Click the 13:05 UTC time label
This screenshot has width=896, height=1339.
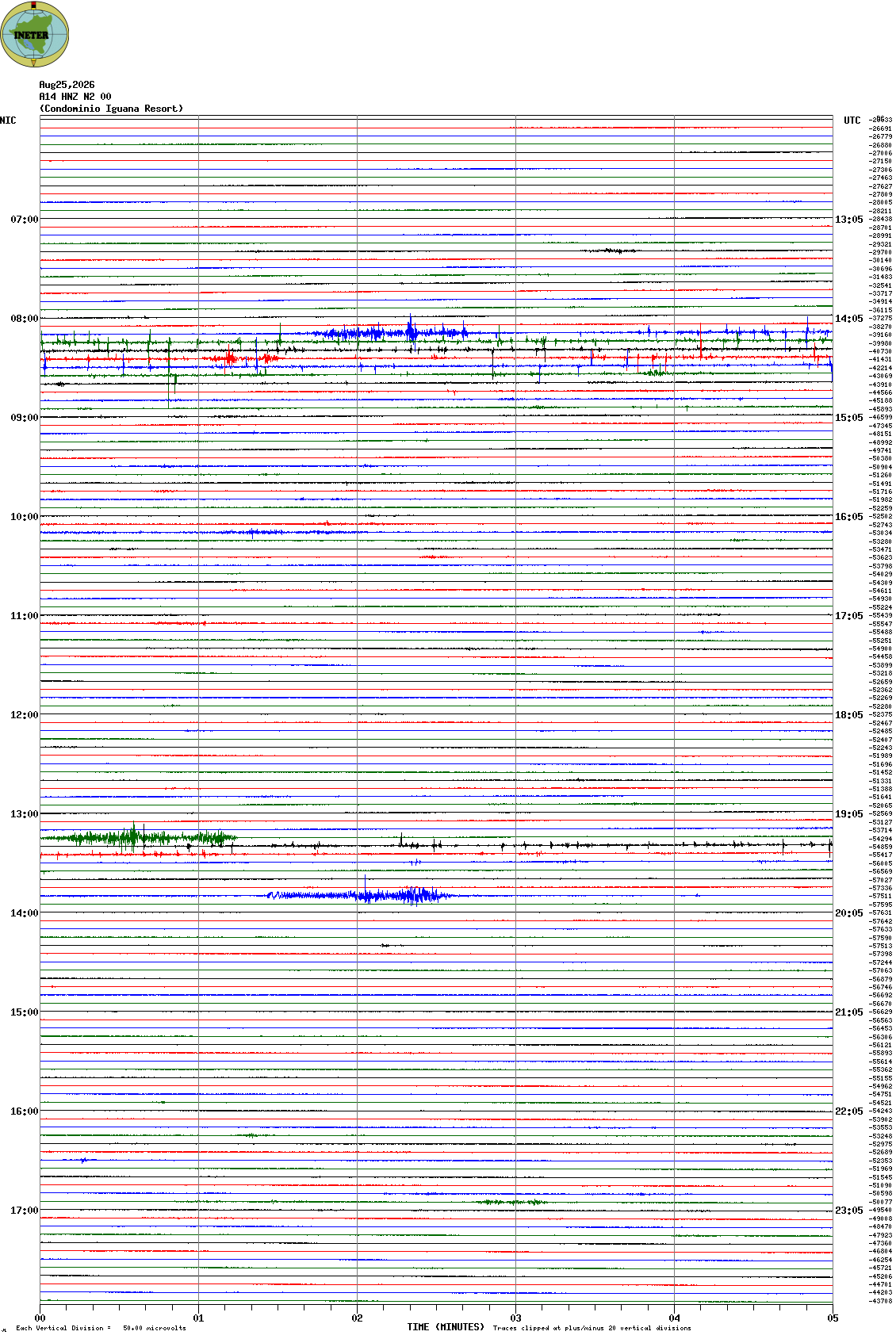[x=849, y=220]
